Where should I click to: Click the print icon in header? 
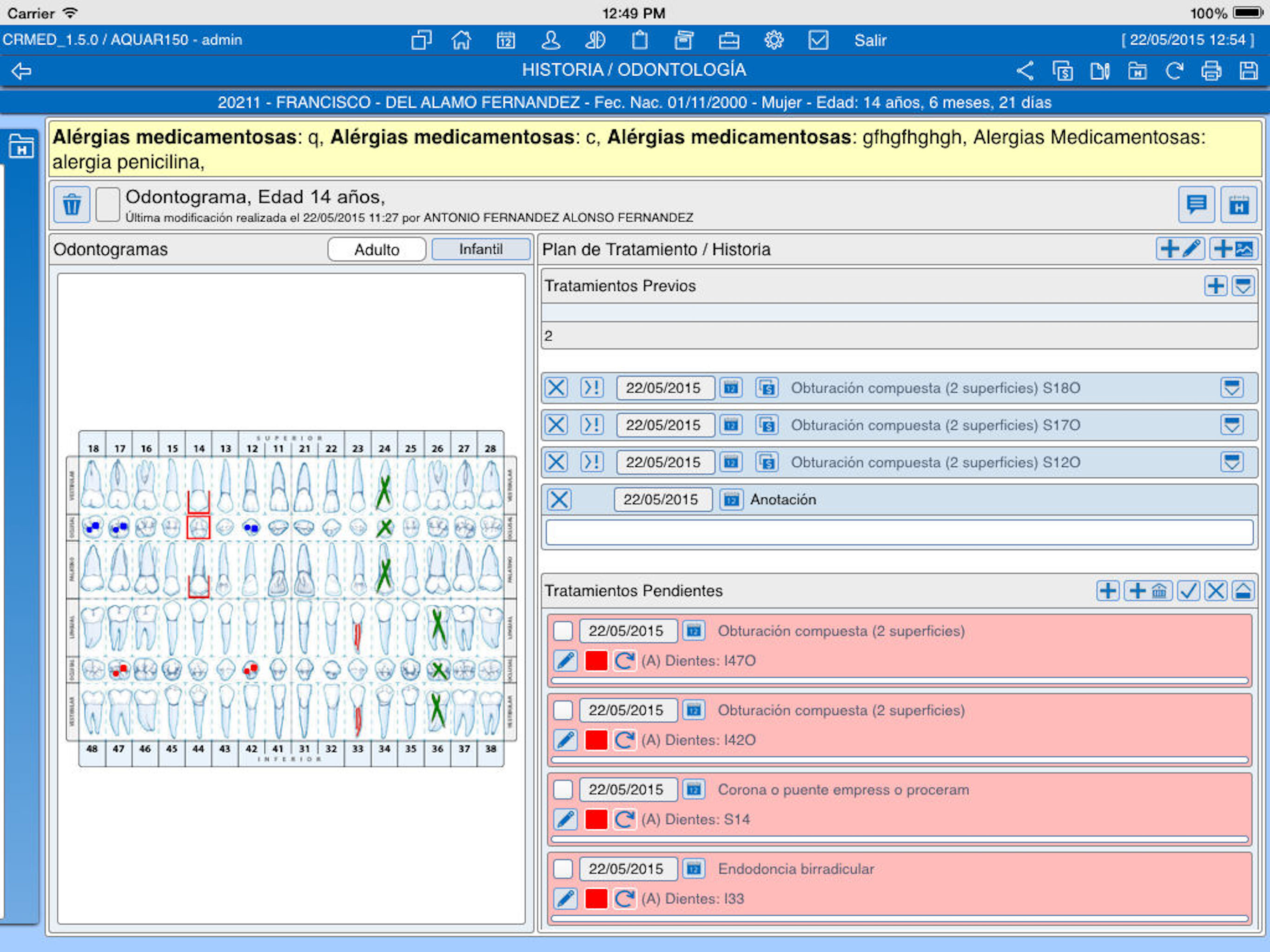[x=1211, y=71]
